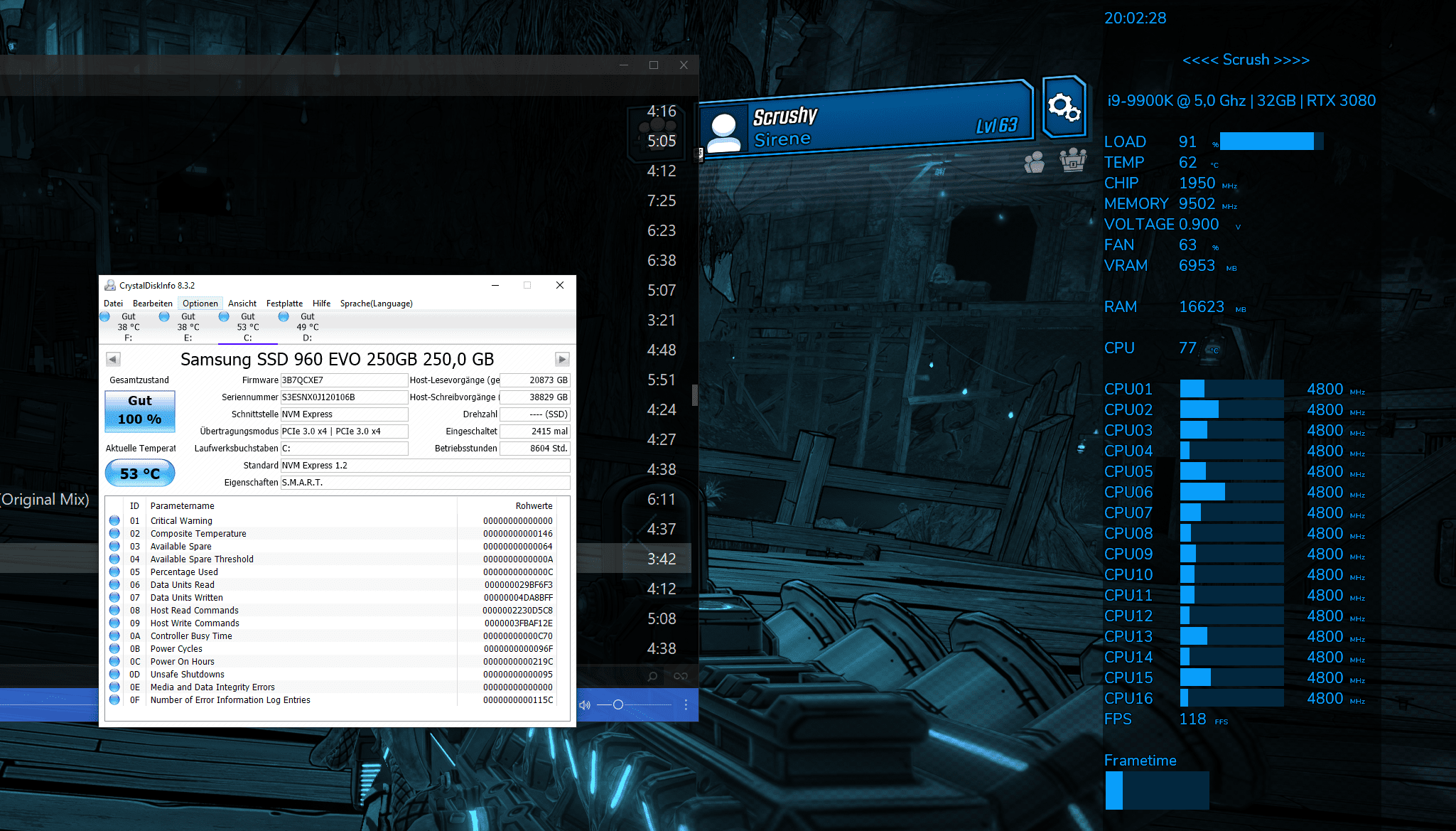Open the Datei menu in CrystalDiskInfo
1456x831 pixels.
[113, 304]
